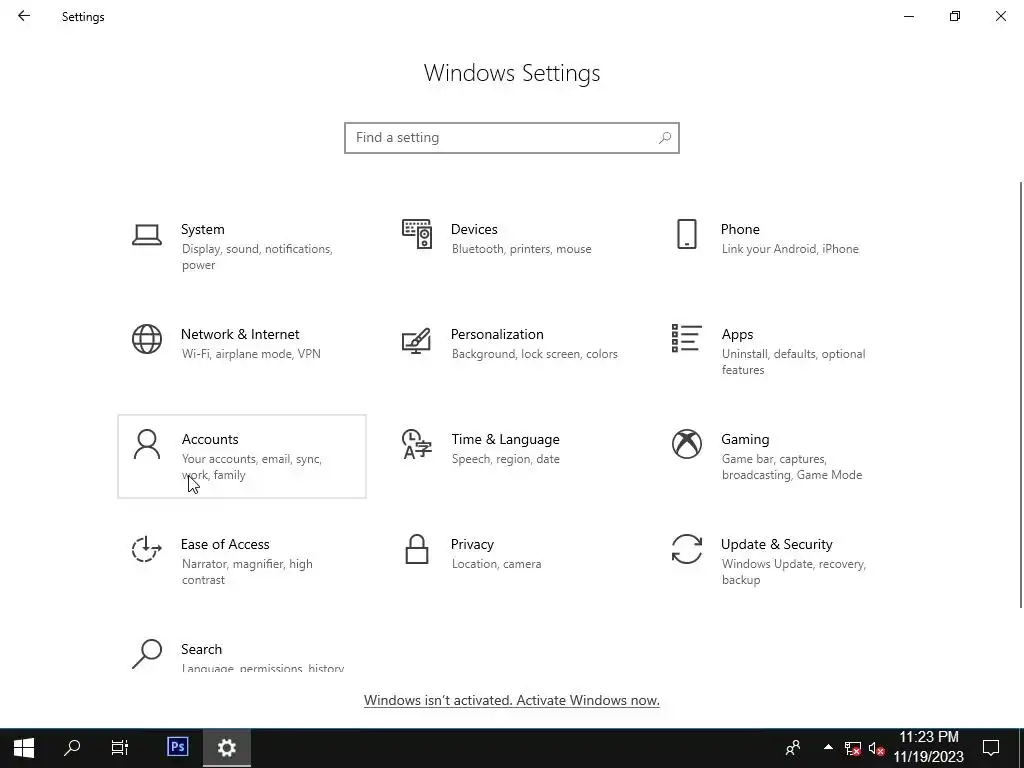Open Apps list icon
Image resolution: width=1024 pixels, height=768 pixels.
686,338
